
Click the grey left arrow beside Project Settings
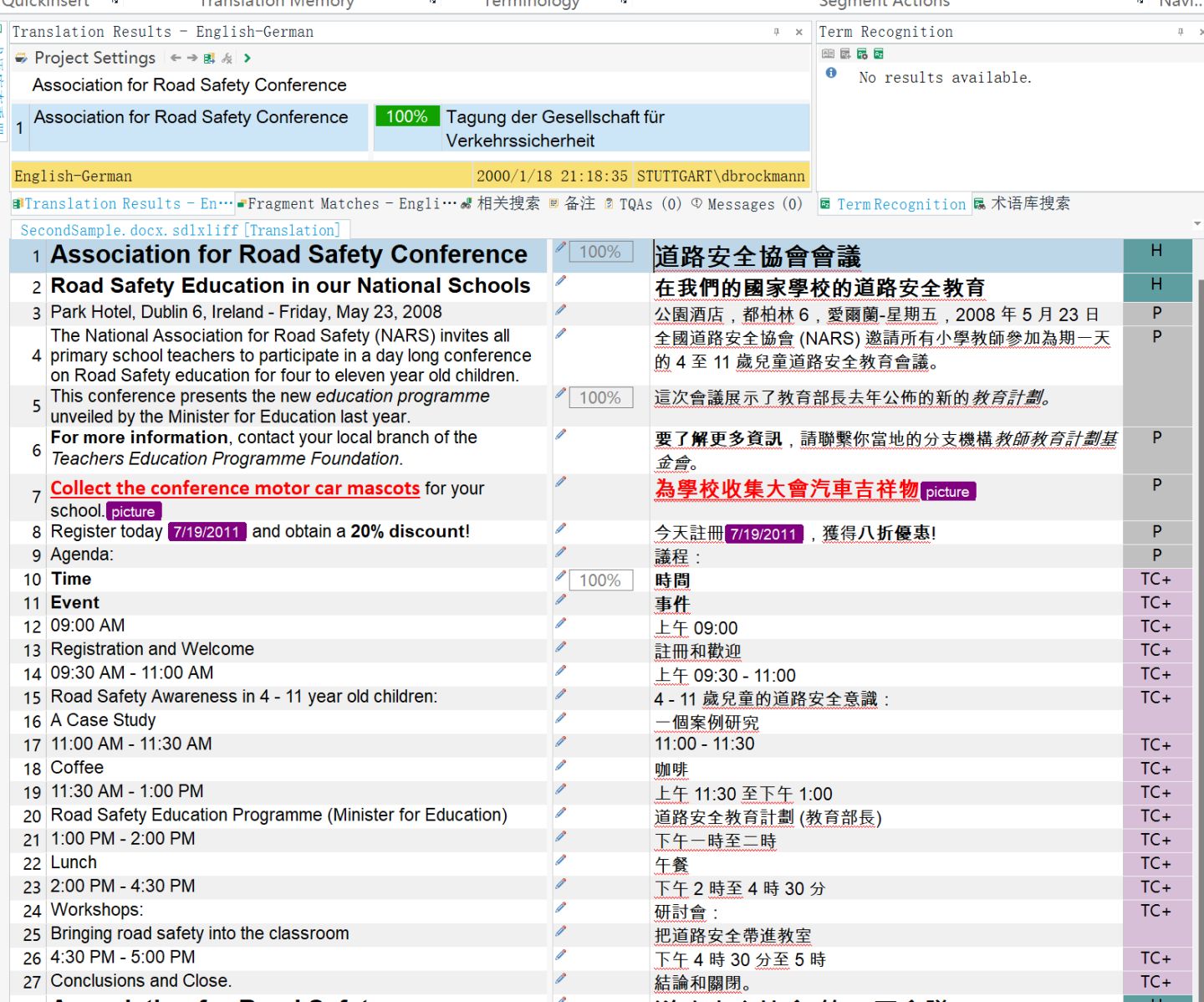tap(176, 58)
